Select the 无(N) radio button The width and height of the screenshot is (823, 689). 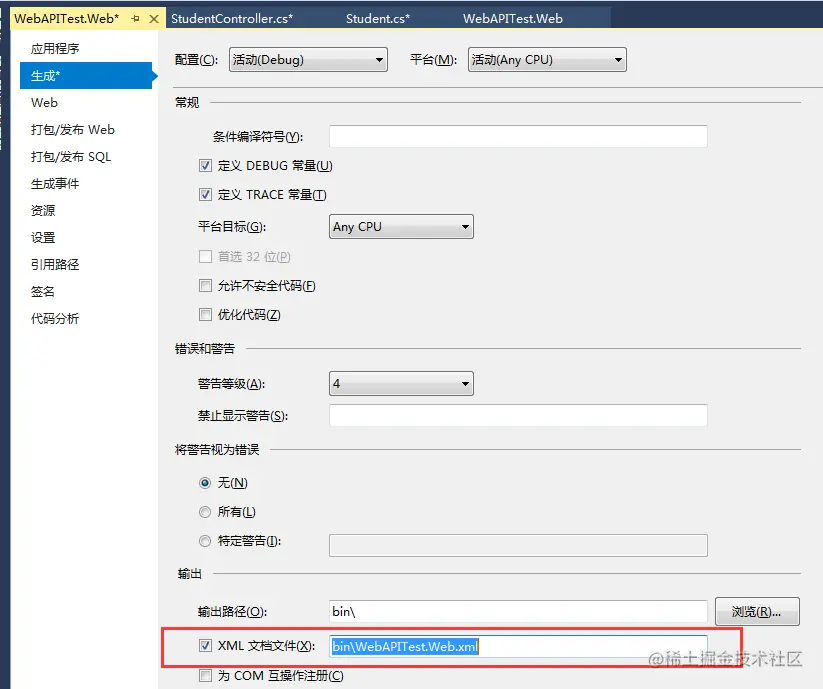[205, 483]
